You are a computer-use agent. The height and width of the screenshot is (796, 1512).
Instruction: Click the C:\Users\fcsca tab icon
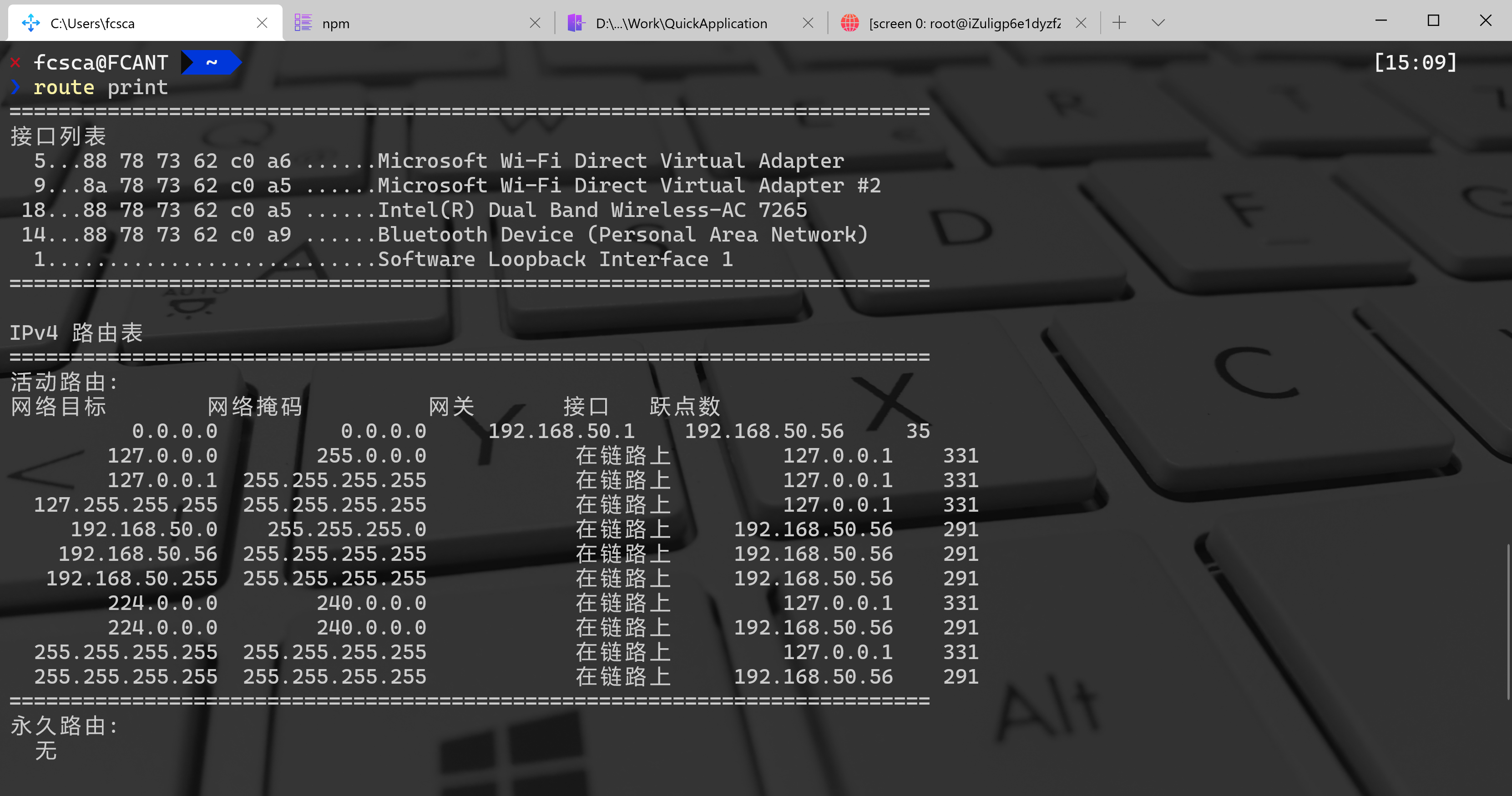point(30,23)
